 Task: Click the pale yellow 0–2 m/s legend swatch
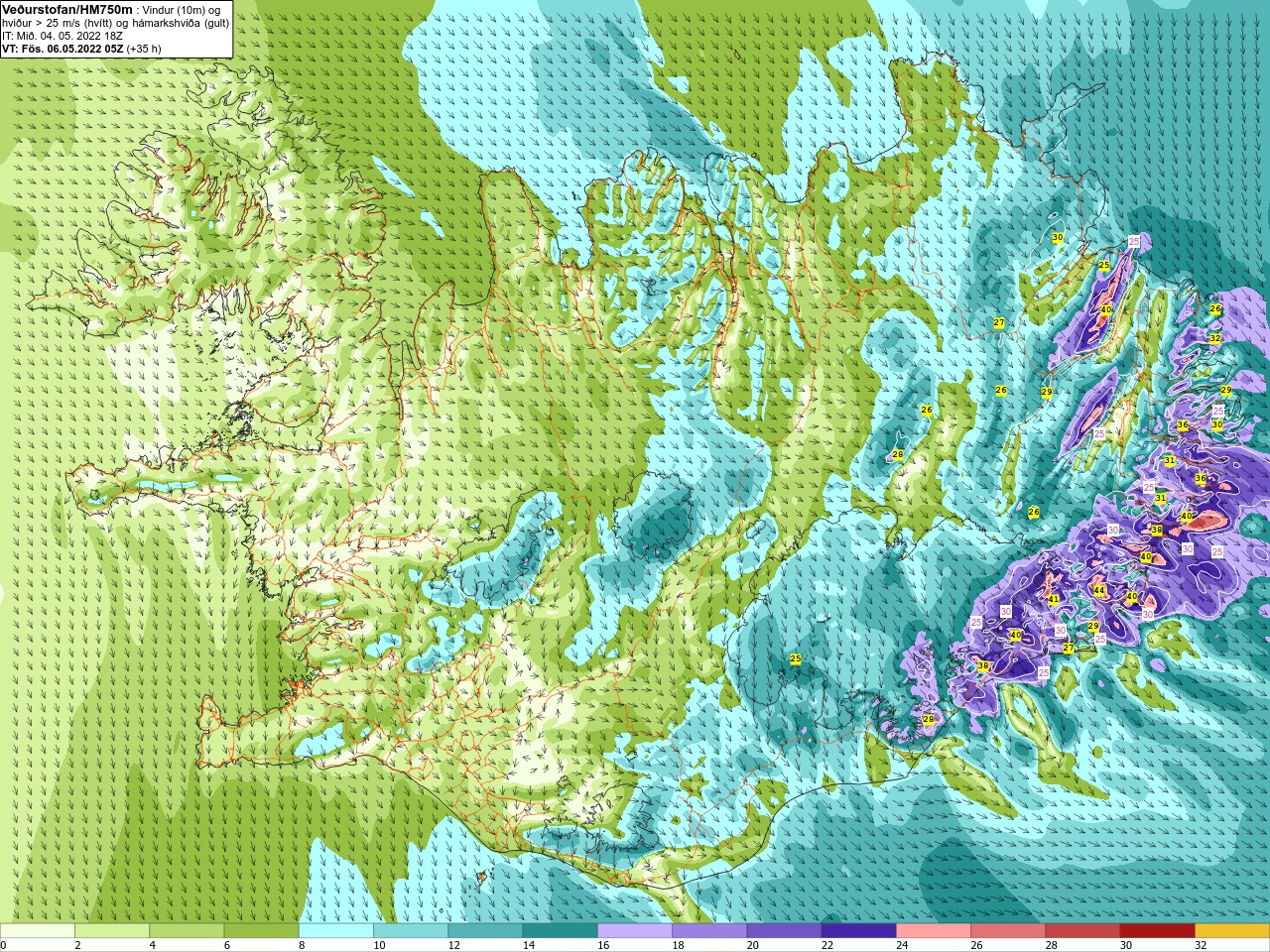coord(38,931)
